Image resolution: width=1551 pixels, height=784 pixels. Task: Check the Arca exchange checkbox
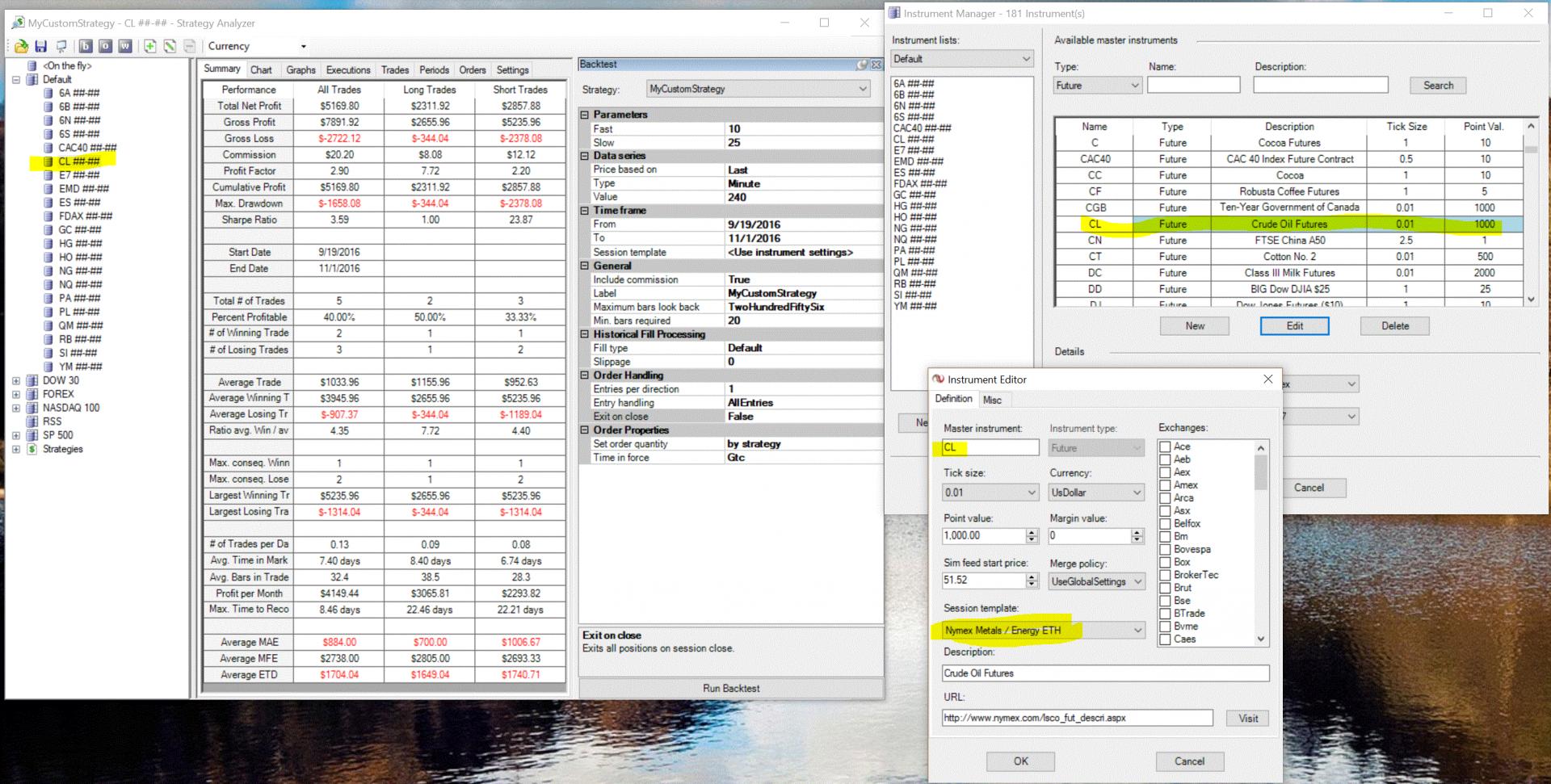(1165, 498)
